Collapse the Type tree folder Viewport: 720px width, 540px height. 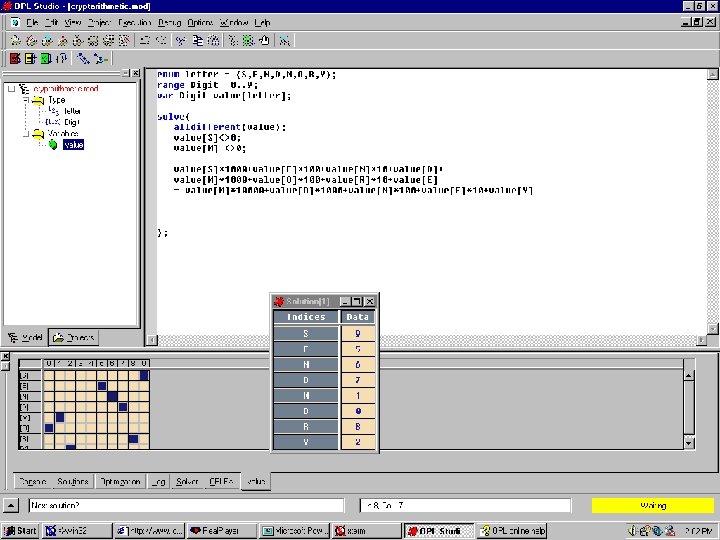pyautogui.click(x=26, y=100)
